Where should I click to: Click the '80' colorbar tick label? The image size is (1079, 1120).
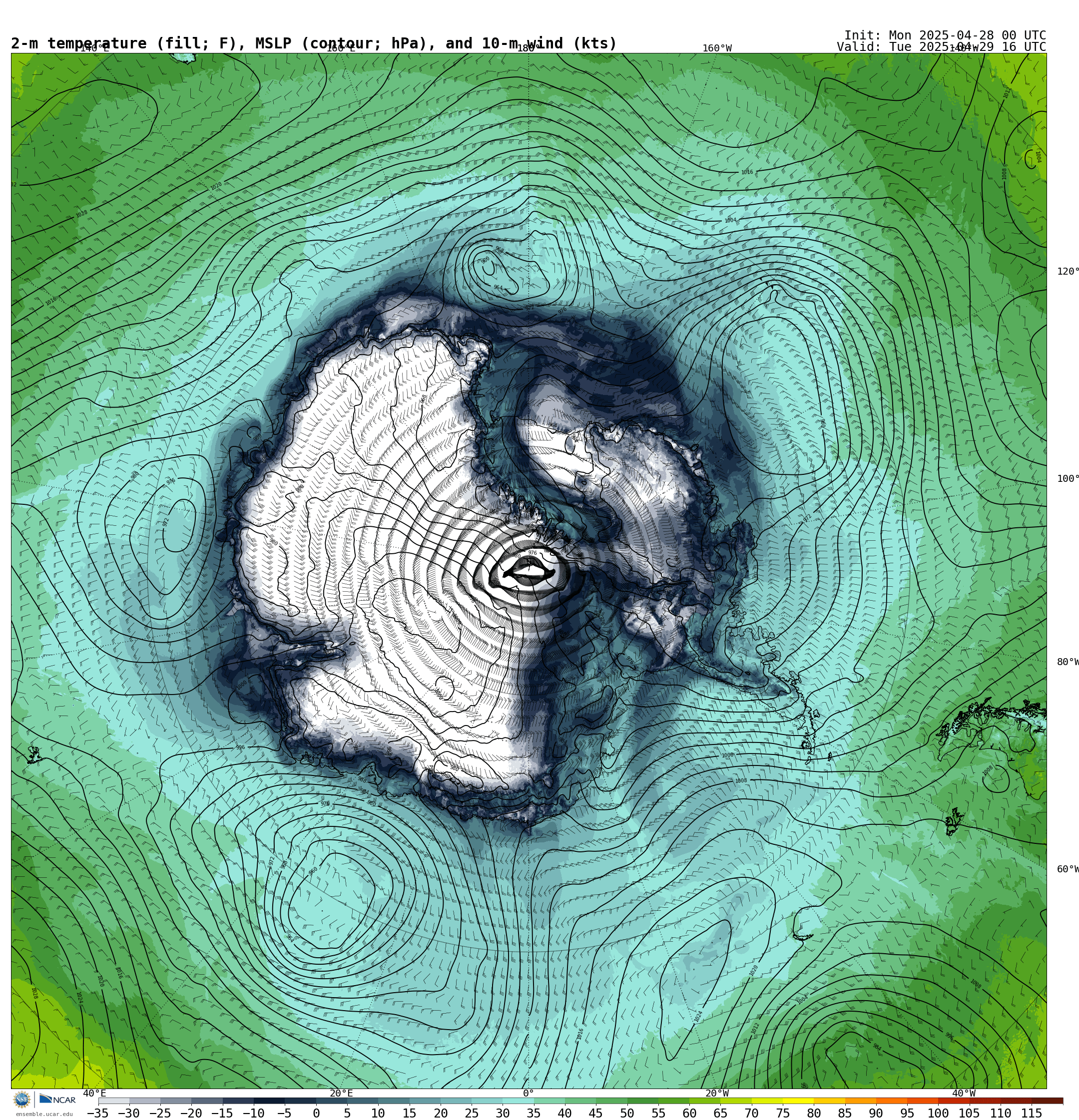coord(814,1113)
